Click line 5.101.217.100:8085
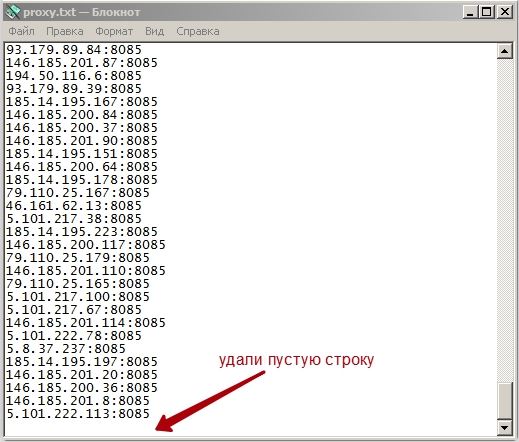Viewport: 519px width, 442px height. tap(78, 297)
